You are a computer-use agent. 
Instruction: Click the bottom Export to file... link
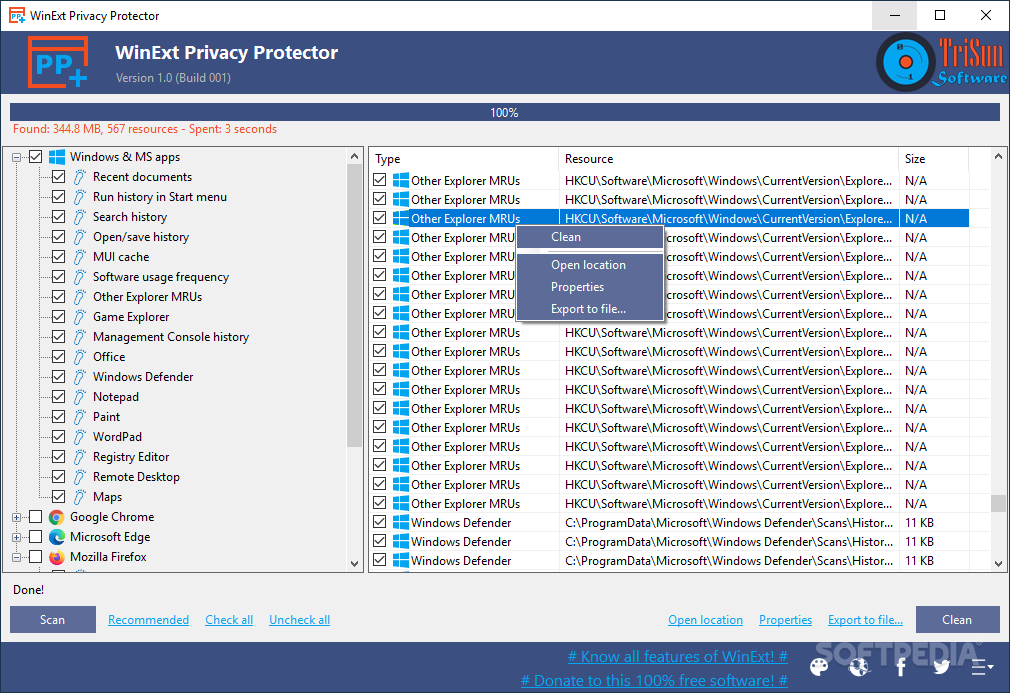pyautogui.click(x=865, y=620)
